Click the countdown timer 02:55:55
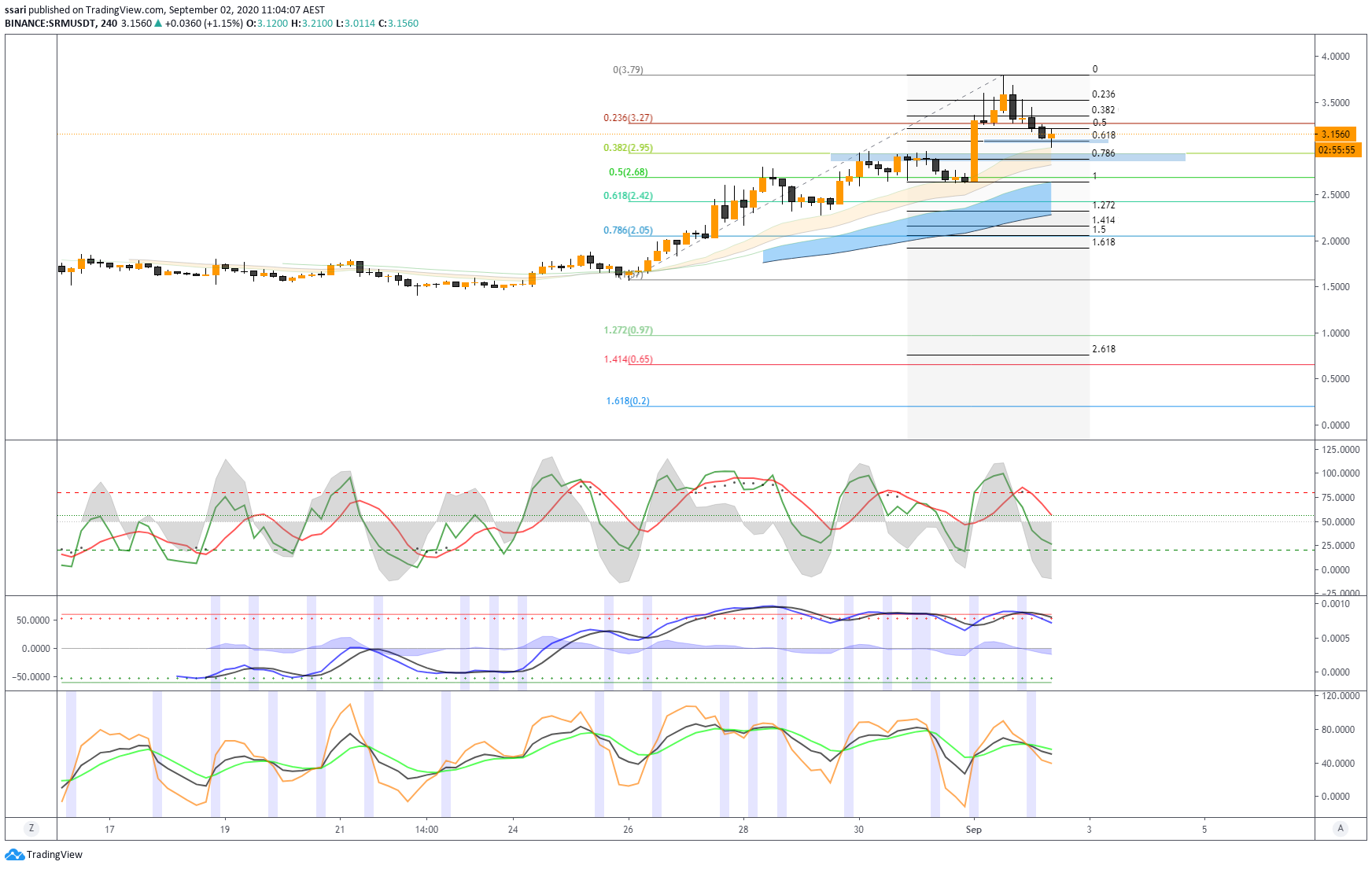The height and width of the screenshot is (869, 1372). (x=1340, y=149)
